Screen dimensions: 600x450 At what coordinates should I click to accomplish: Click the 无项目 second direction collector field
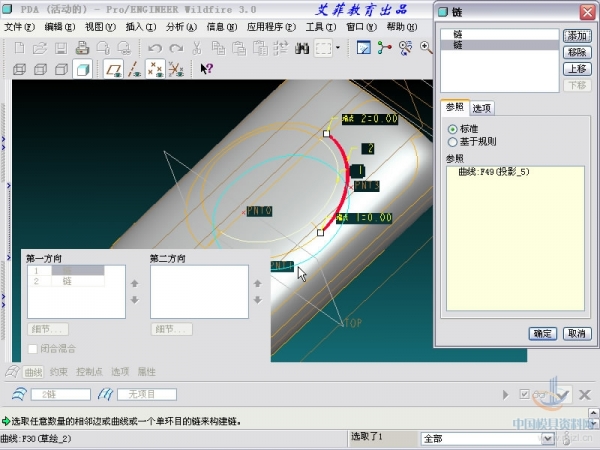(147, 395)
